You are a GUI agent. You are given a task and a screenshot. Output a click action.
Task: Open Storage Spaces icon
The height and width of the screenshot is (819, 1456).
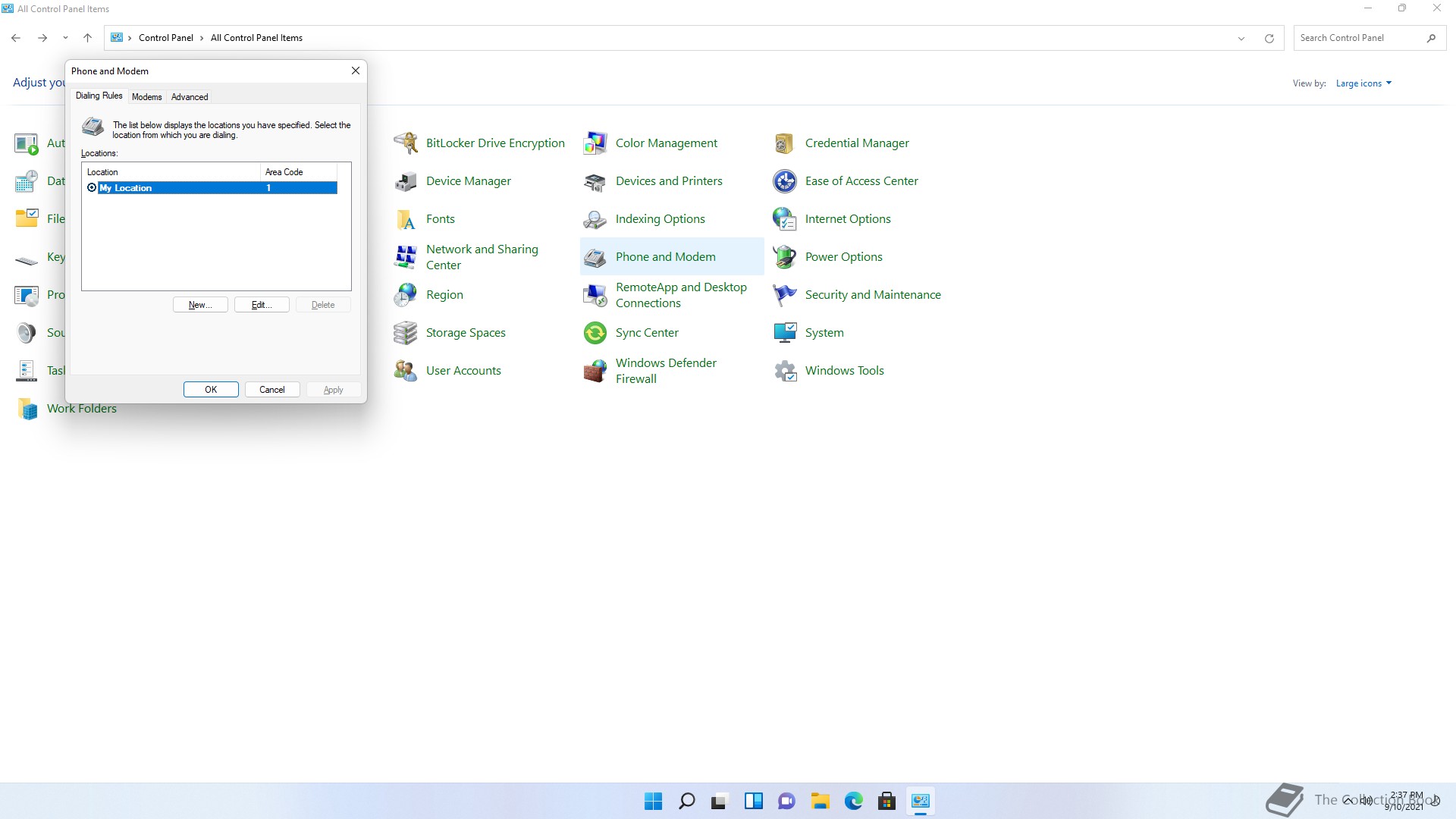[x=406, y=332]
